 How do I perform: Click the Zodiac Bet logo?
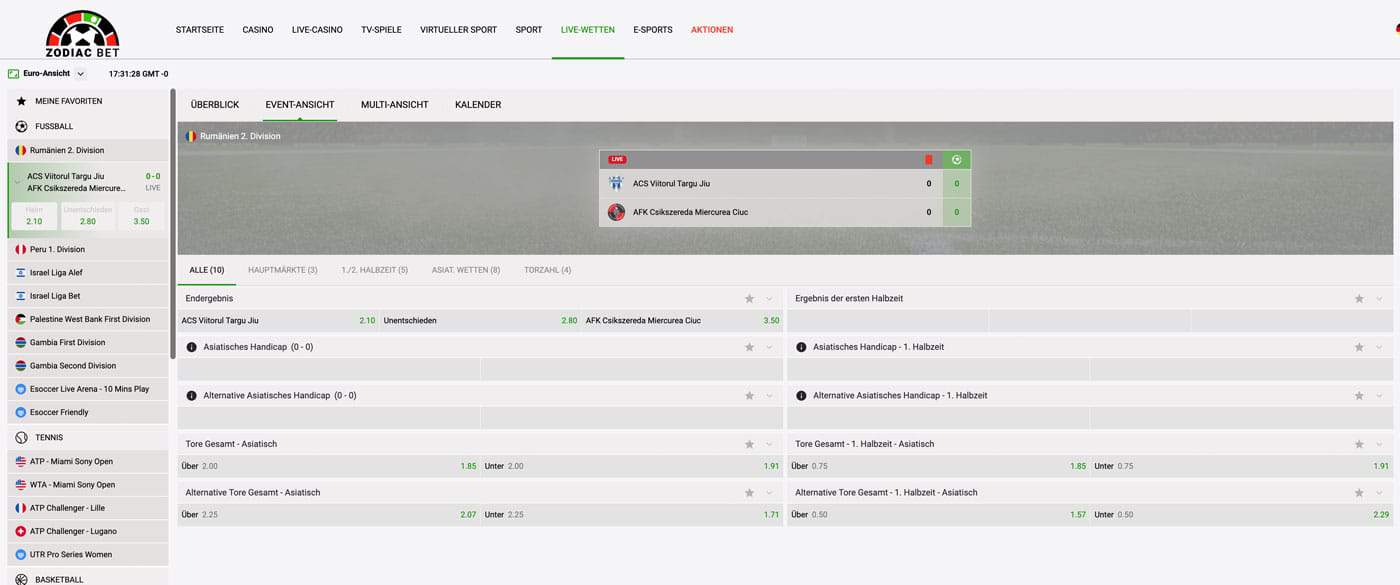pos(82,33)
